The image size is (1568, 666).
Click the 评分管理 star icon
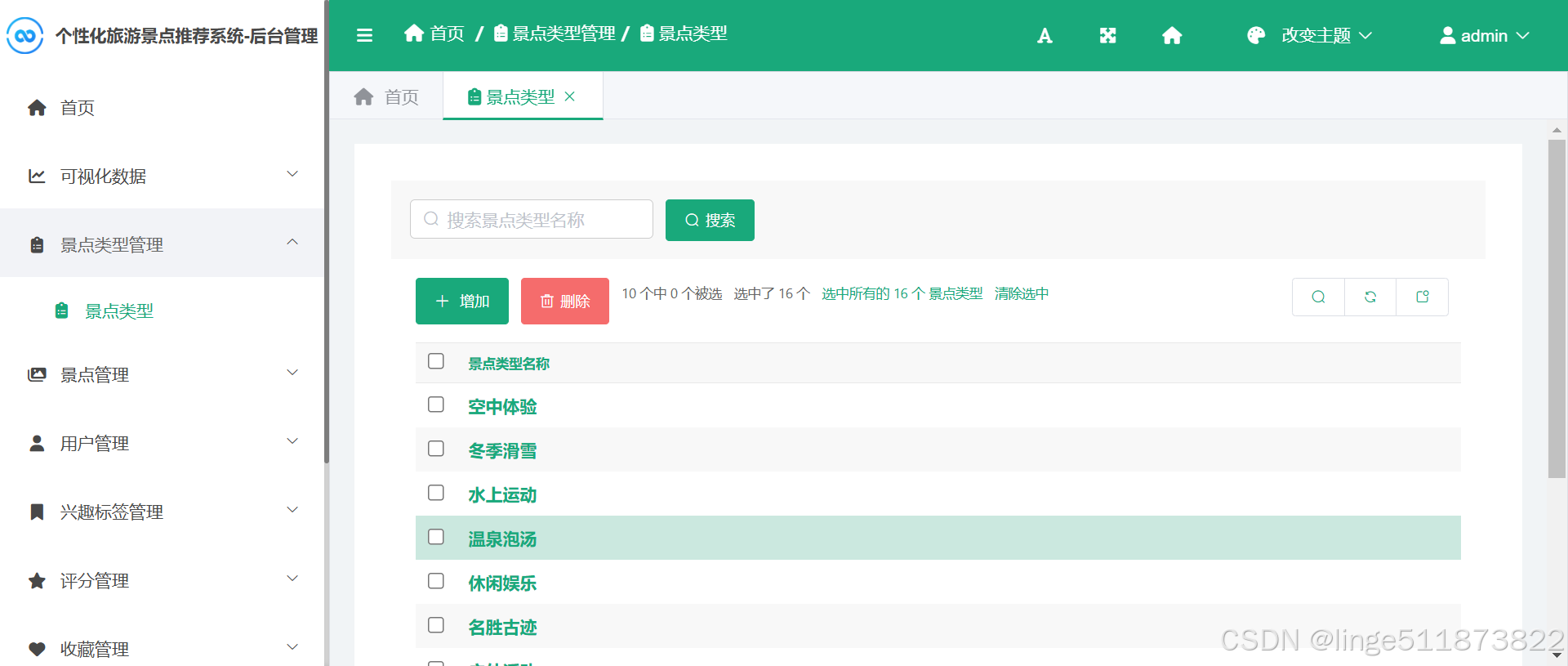37,580
